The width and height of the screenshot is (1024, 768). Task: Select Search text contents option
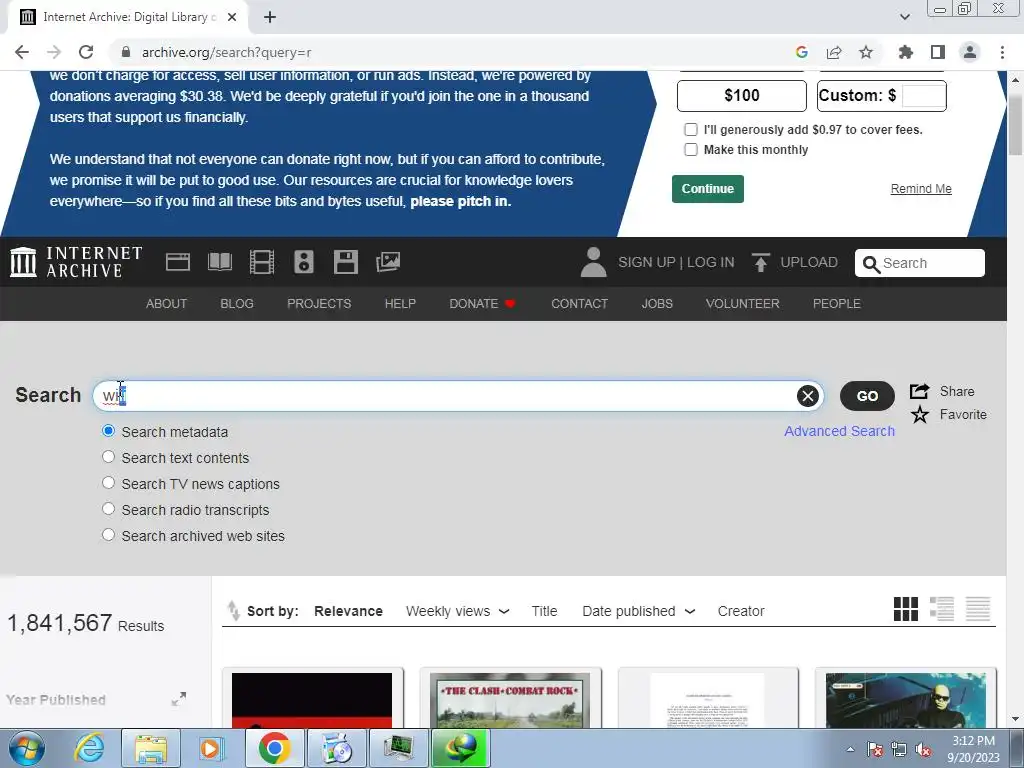(108, 456)
